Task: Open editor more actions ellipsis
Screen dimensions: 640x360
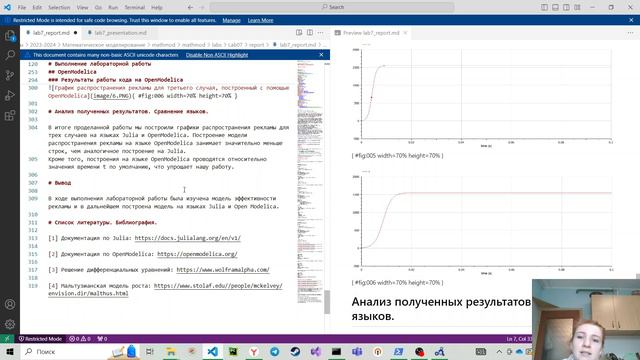Action: point(320,33)
